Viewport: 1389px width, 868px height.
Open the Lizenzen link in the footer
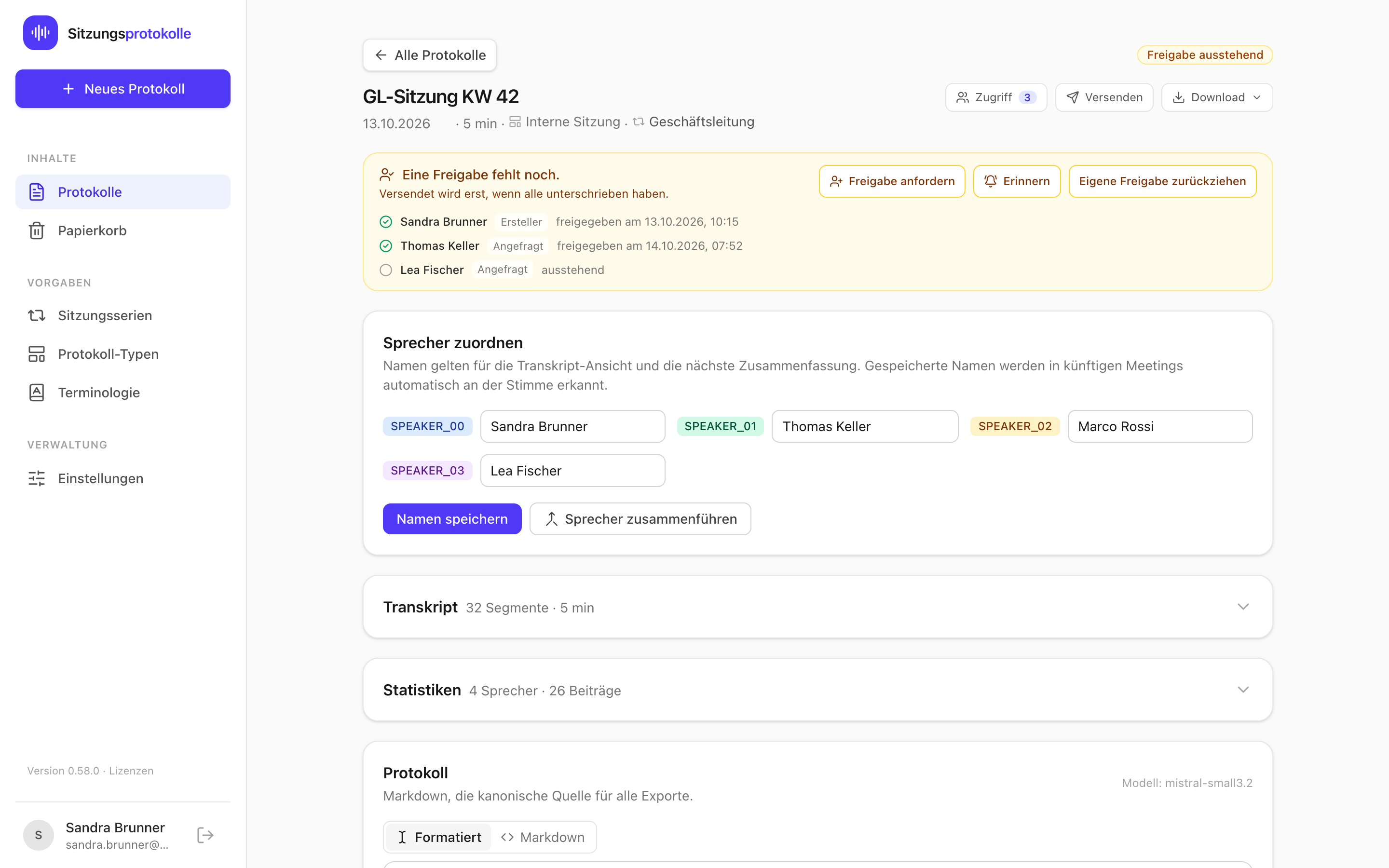pos(131,771)
